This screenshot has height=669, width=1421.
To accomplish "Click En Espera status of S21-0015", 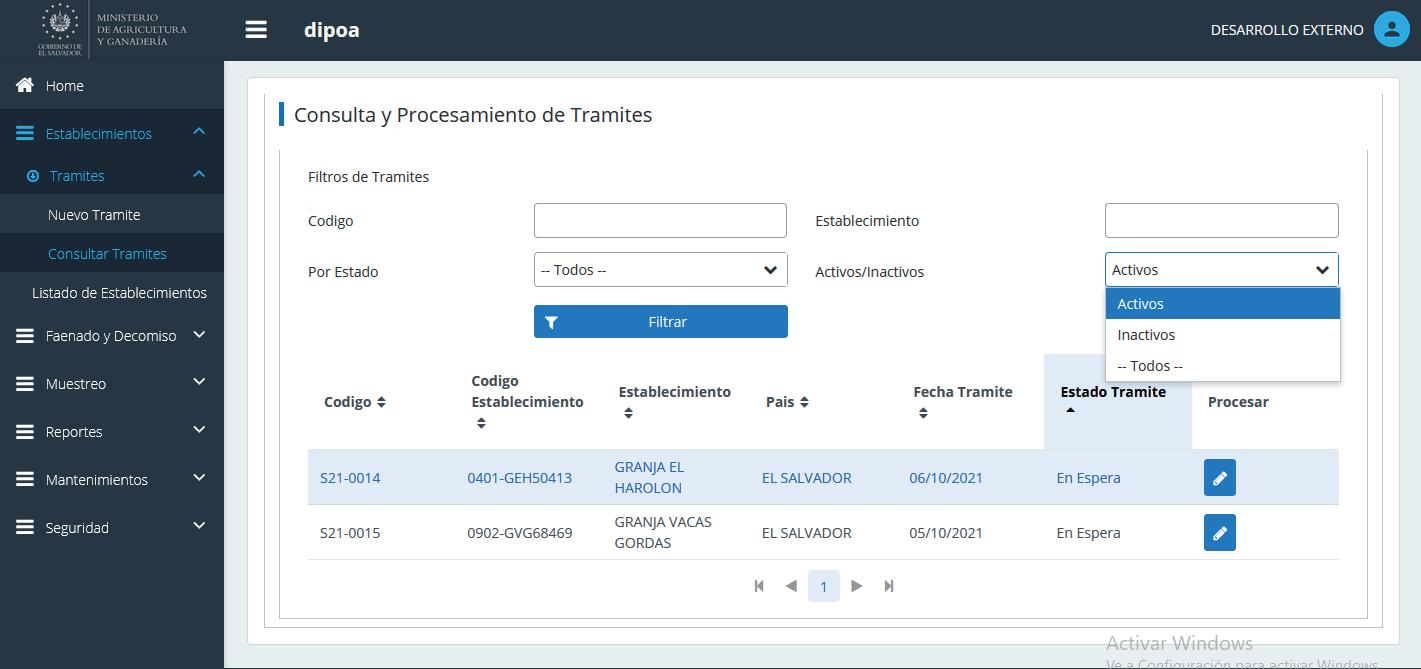I will [x=1088, y=533].
